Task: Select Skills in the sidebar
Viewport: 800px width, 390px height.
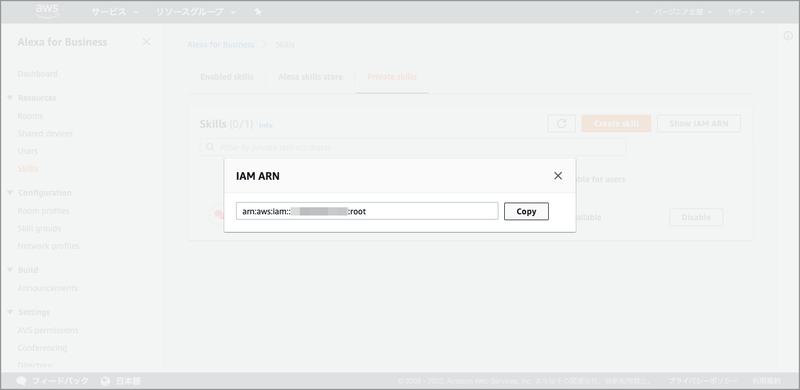Action: pyautogui.click(x=28, y=168)
